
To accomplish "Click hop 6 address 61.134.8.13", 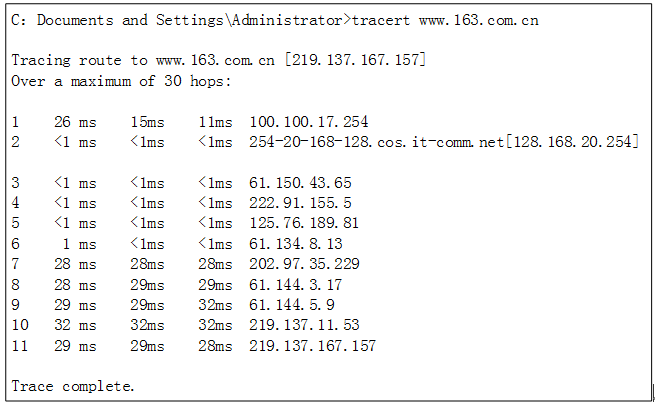I will click(296, 244).
